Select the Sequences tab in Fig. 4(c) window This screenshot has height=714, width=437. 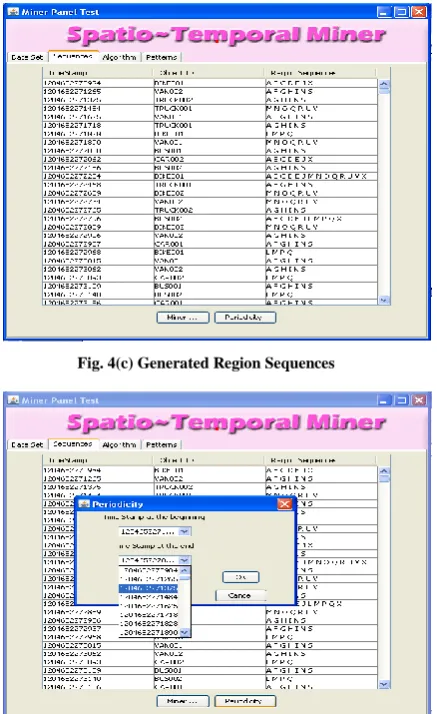click(x=72, y=56)
